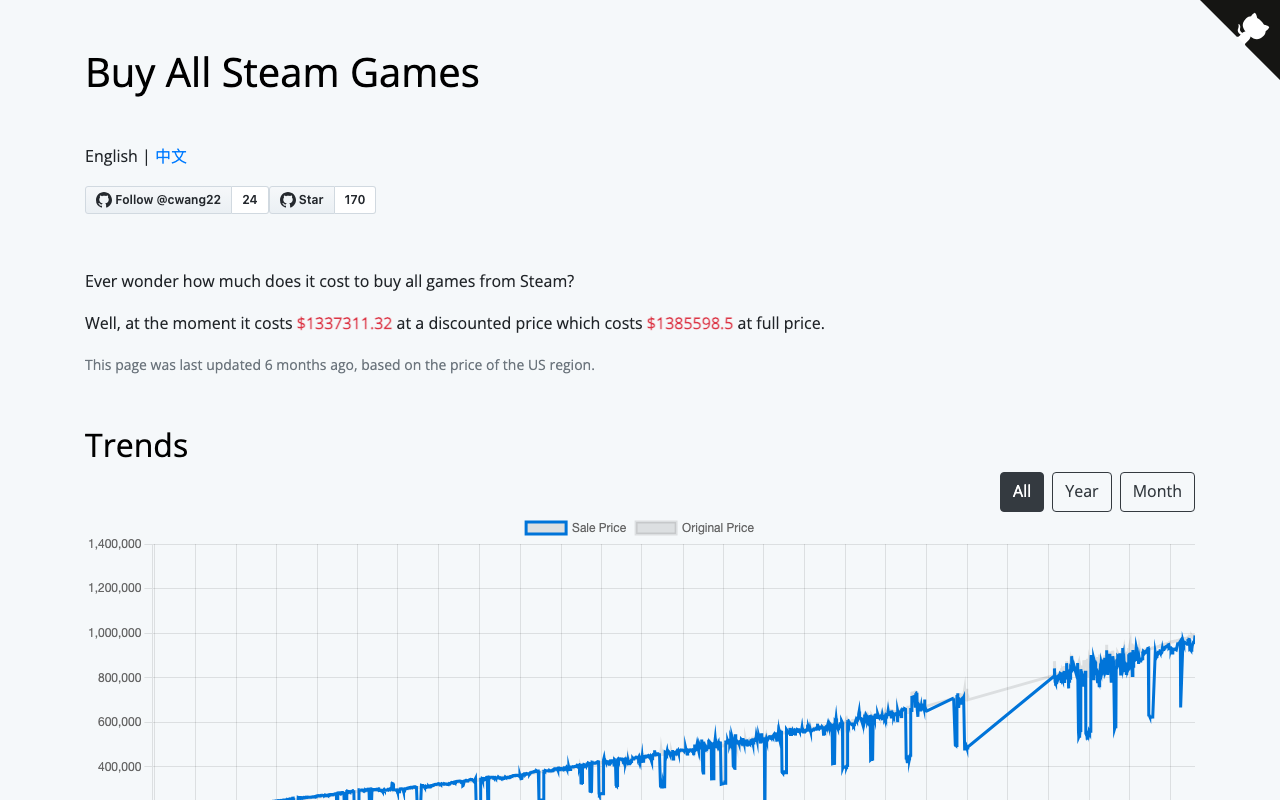The height and width of the screenshot is (800, 1280).
Task: Click the GitHub Star button
Action: 302,200
